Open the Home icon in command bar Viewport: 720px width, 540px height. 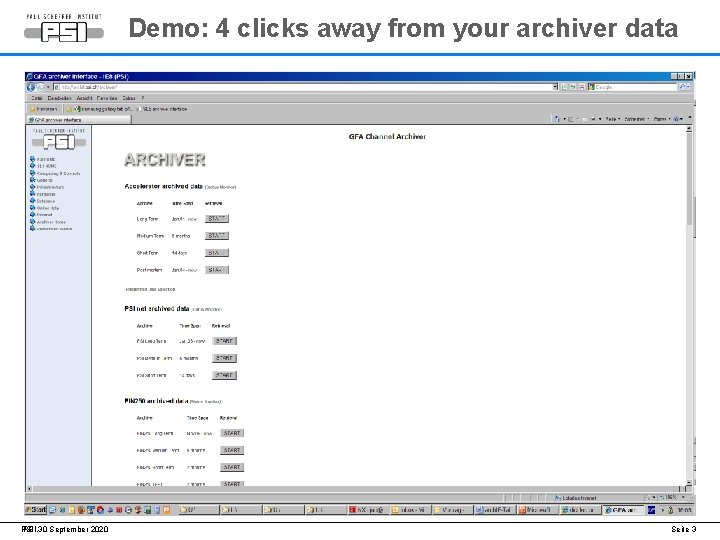tap(557, 119)
